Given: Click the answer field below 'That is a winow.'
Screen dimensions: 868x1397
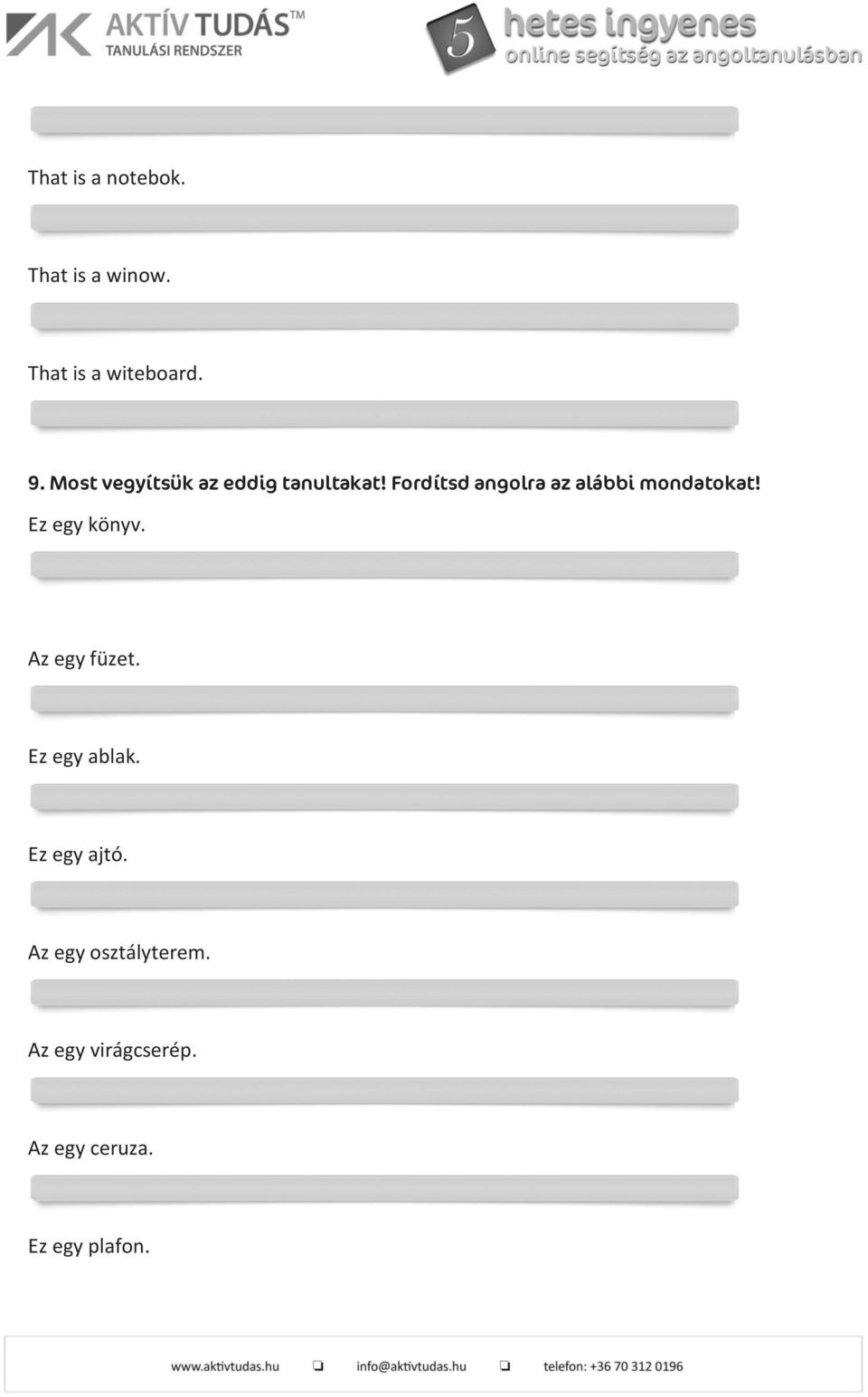Looking at the screenshot, I should [384, 316].
